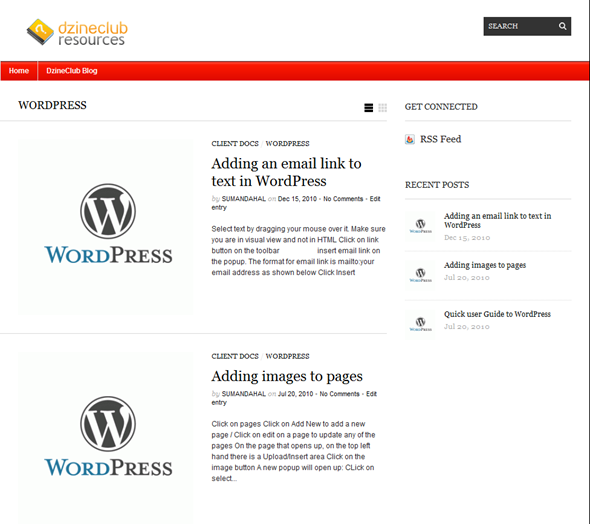Click Client Docs category above the email link post

click(x=235, y=144)
